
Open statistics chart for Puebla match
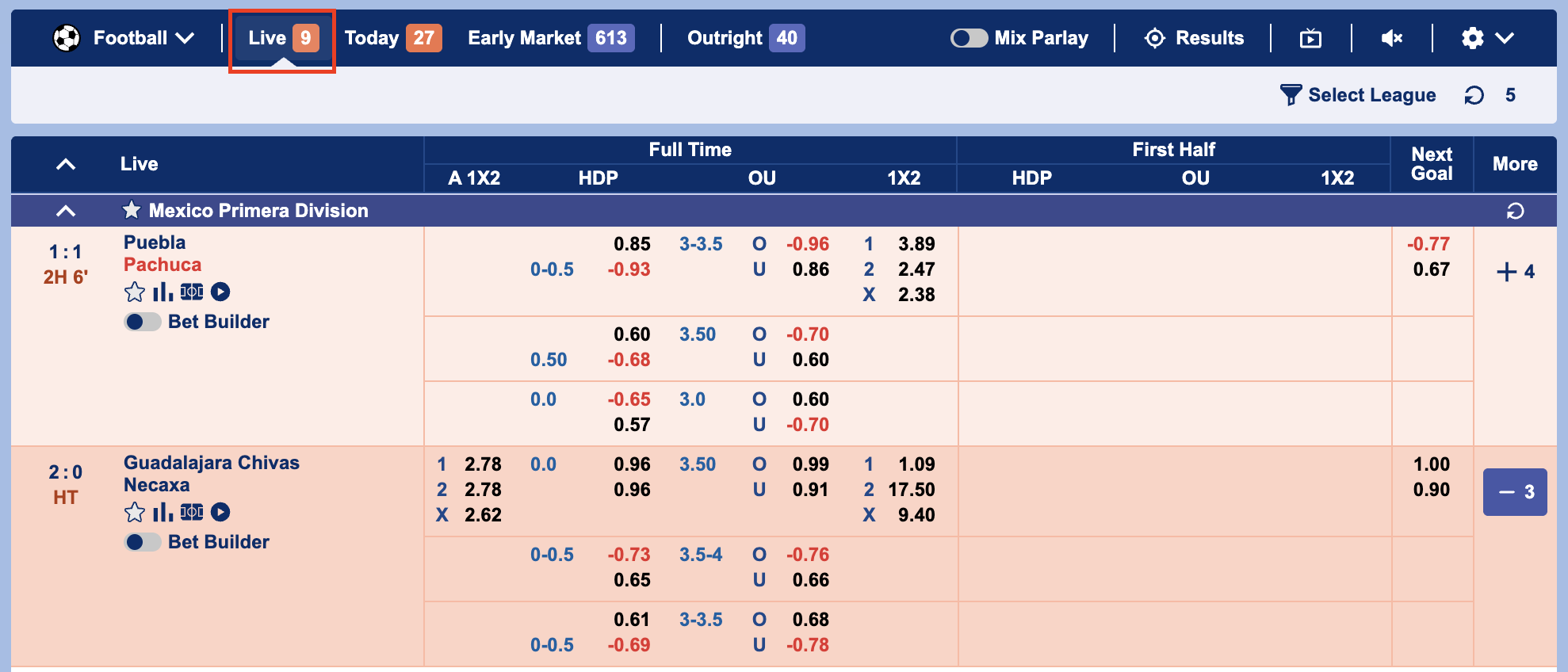pos(163,292)
